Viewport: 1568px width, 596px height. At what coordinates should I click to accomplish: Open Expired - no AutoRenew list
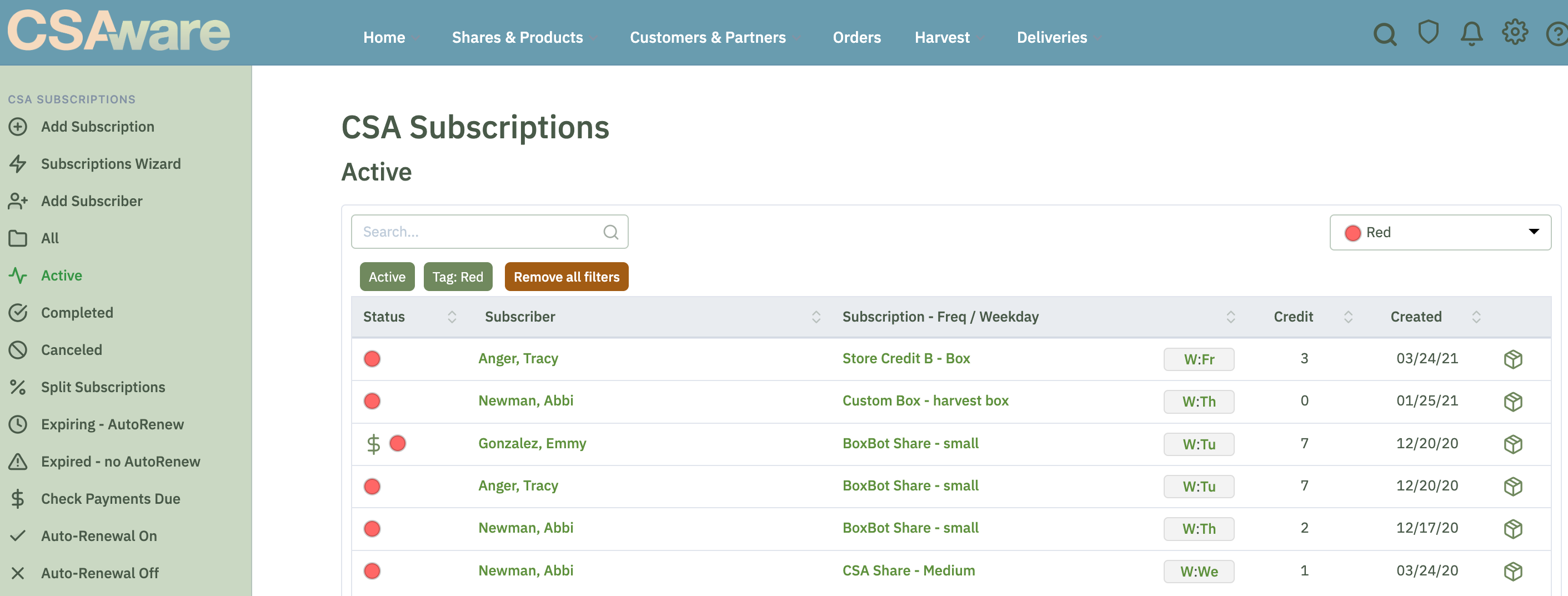point(120,461)
